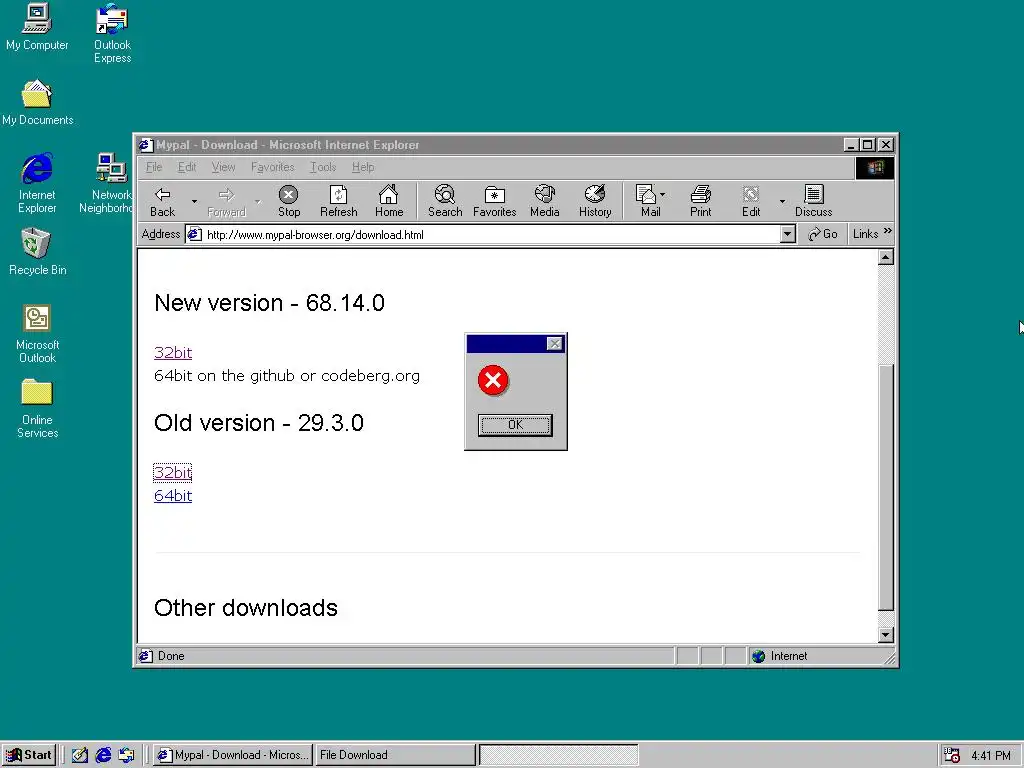1024x768 pixels.
Task: Open My Documents folder icon
Action: (37, 103)
